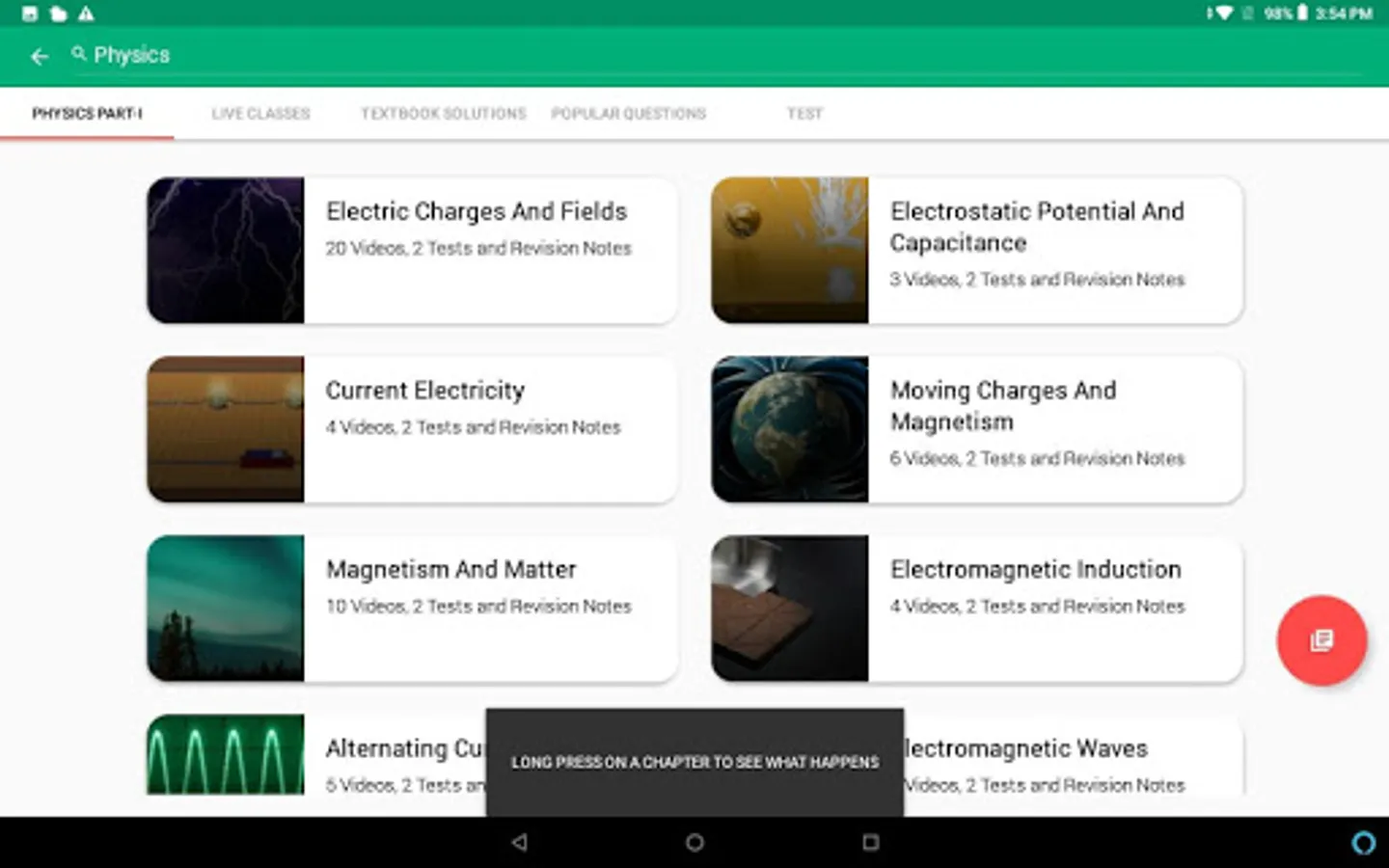Tap the back arrow in the header

pyautogui.click(x=40, y=57)
